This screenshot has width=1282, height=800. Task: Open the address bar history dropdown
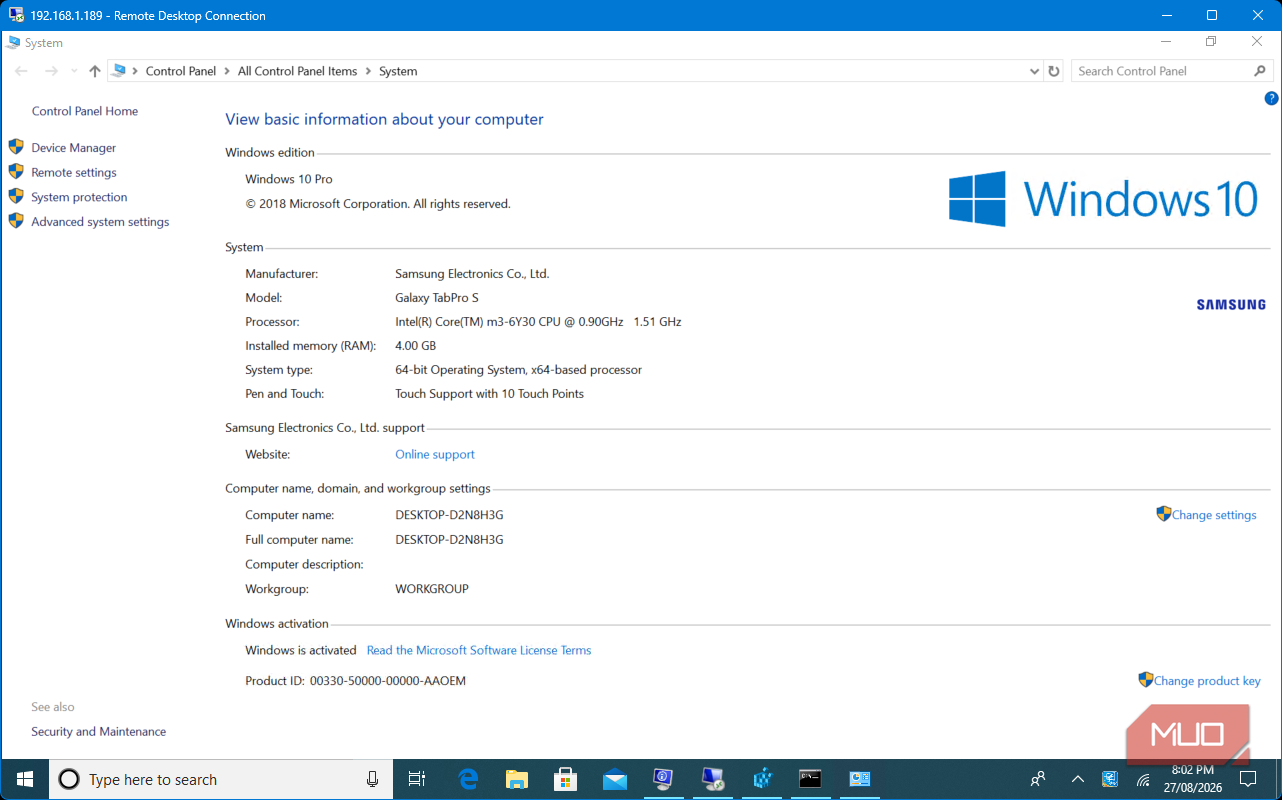coord(1034,71)
